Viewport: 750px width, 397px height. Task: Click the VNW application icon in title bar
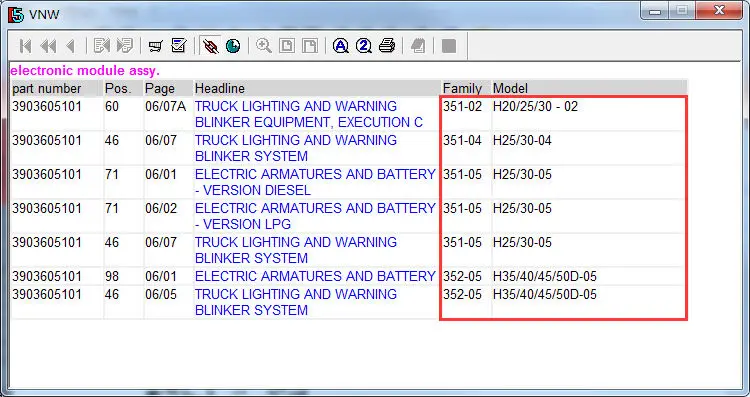pyautogui.click(x=16, y=14)
